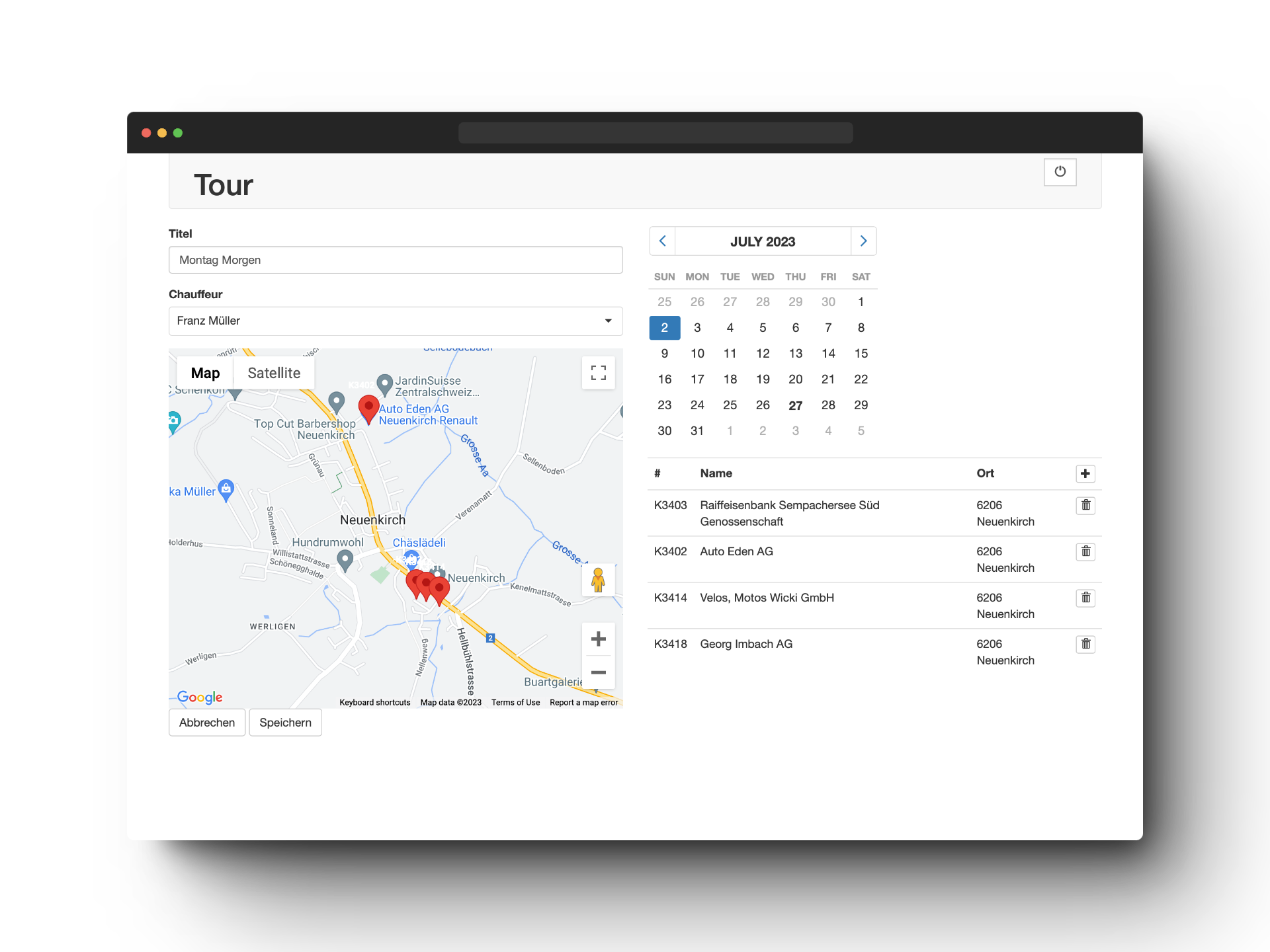Click the plus icon to add a stop
Screen dimensions: 1270x952
(x=1085, y=473)
